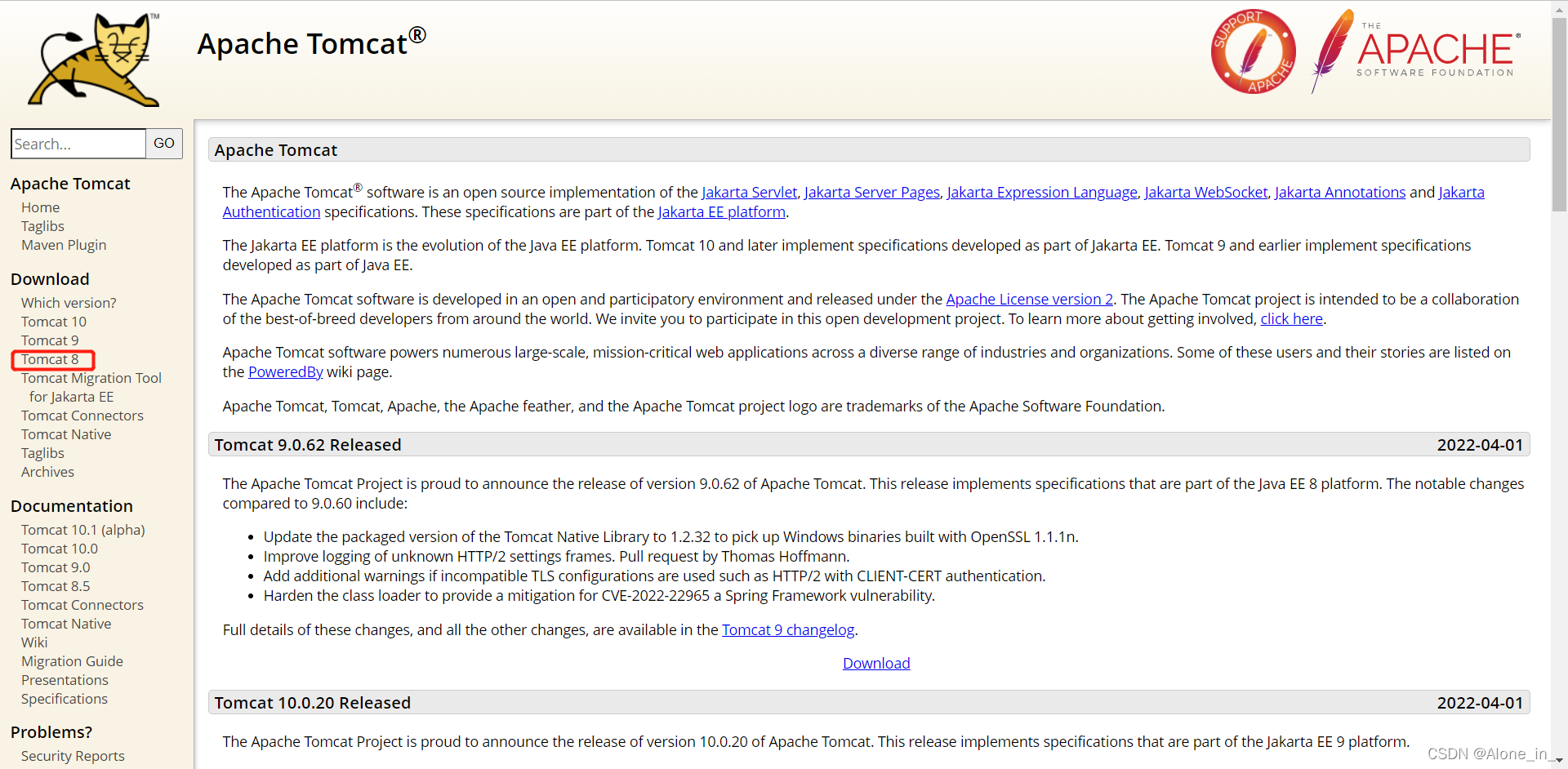The height and width of the screenshot is (769, 1568).
Task: Go to Tomcat 9 download page
Action: tap(50, 340)
